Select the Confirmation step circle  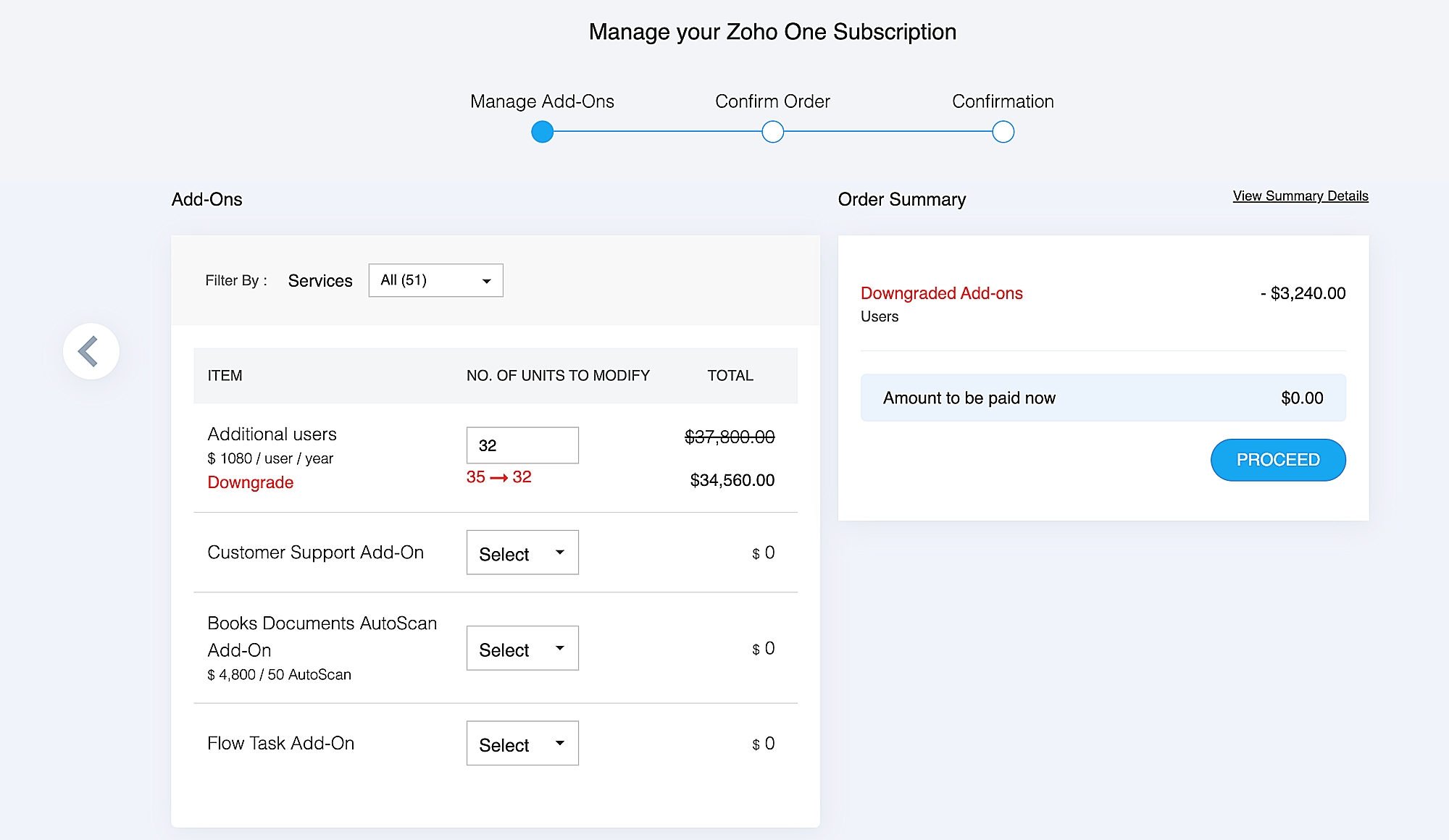[x=1003, y=132]
